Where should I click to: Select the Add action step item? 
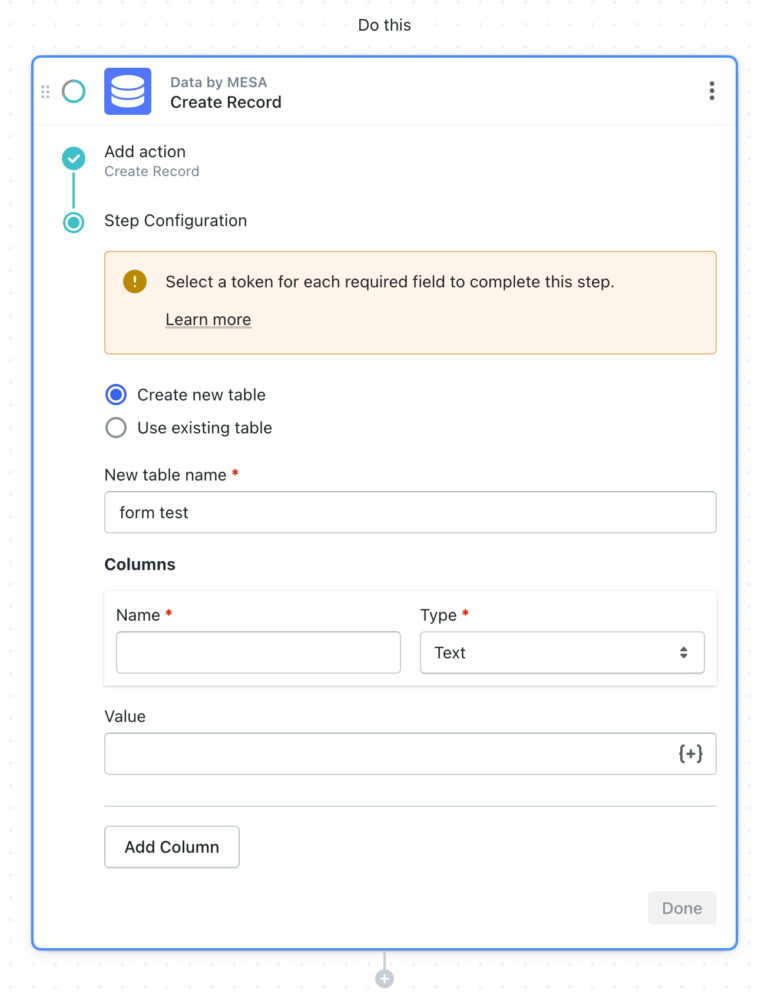(145, 151)
